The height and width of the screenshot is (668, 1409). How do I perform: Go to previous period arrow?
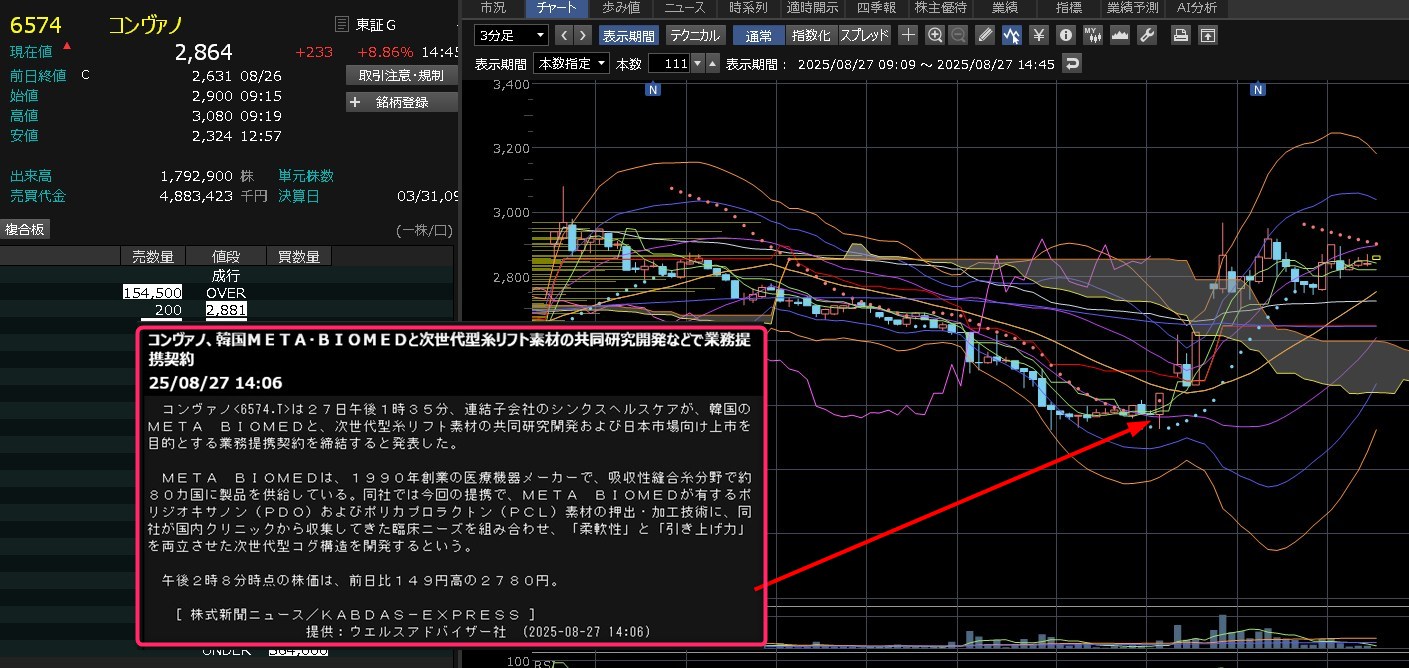point(564,35)
